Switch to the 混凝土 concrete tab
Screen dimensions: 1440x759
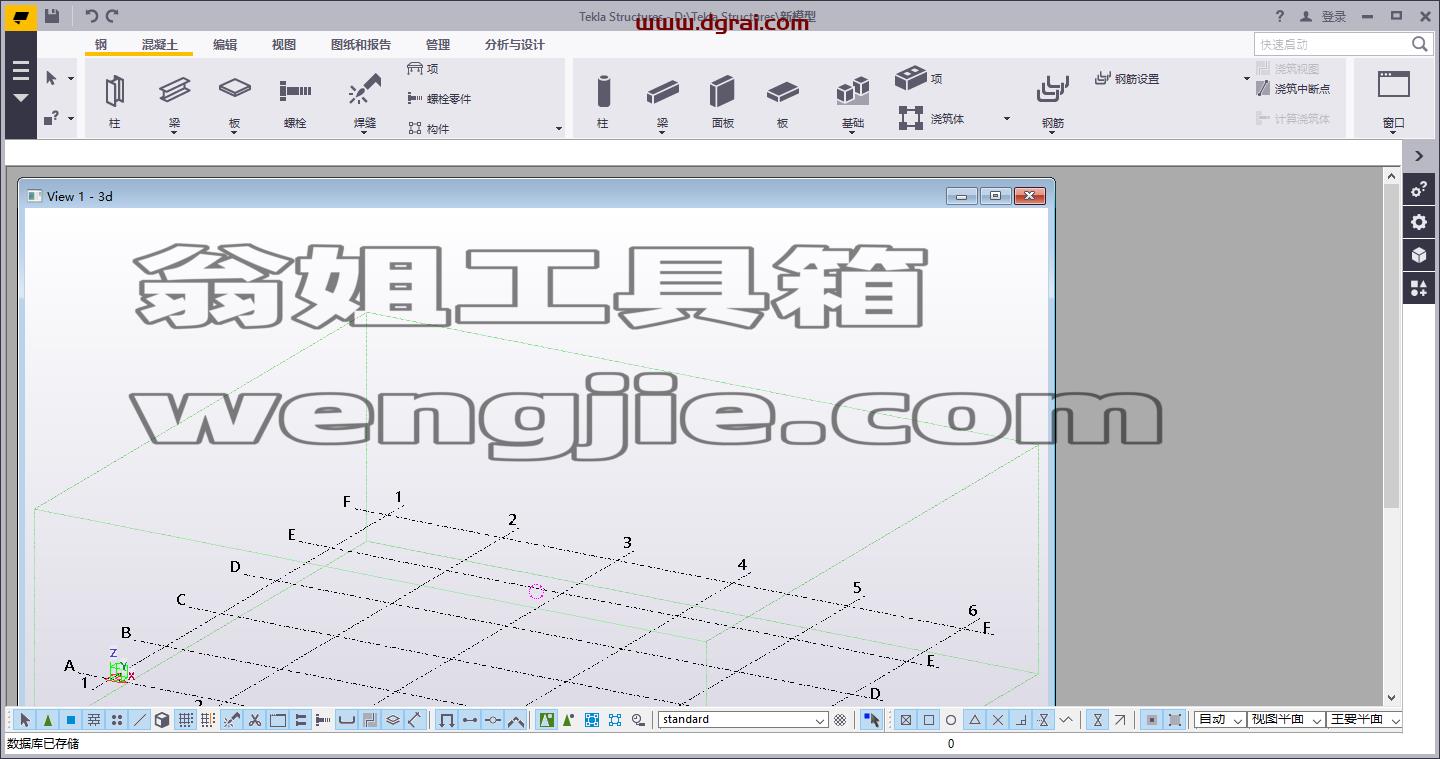160,45
